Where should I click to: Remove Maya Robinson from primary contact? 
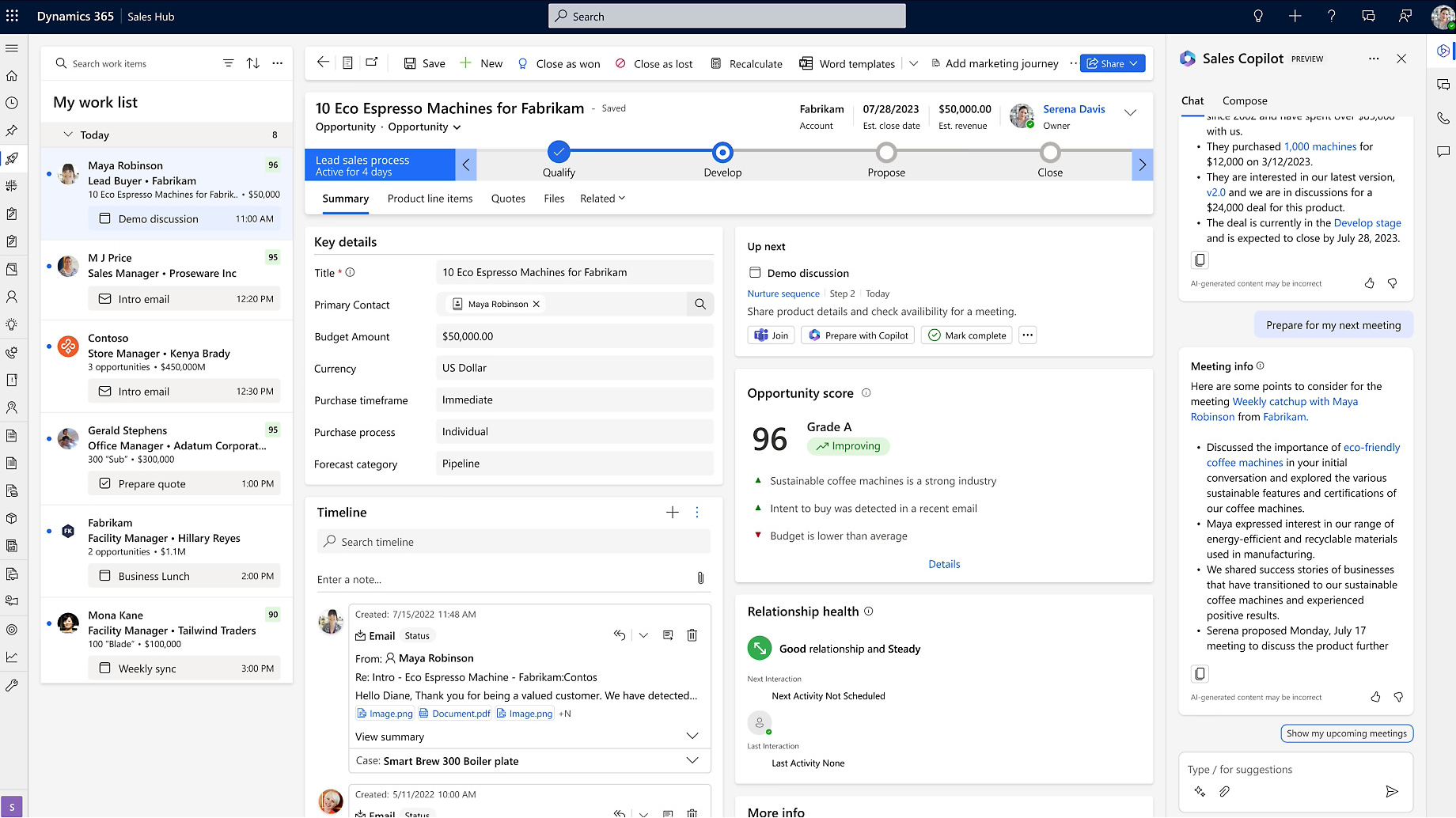point(537,304)
